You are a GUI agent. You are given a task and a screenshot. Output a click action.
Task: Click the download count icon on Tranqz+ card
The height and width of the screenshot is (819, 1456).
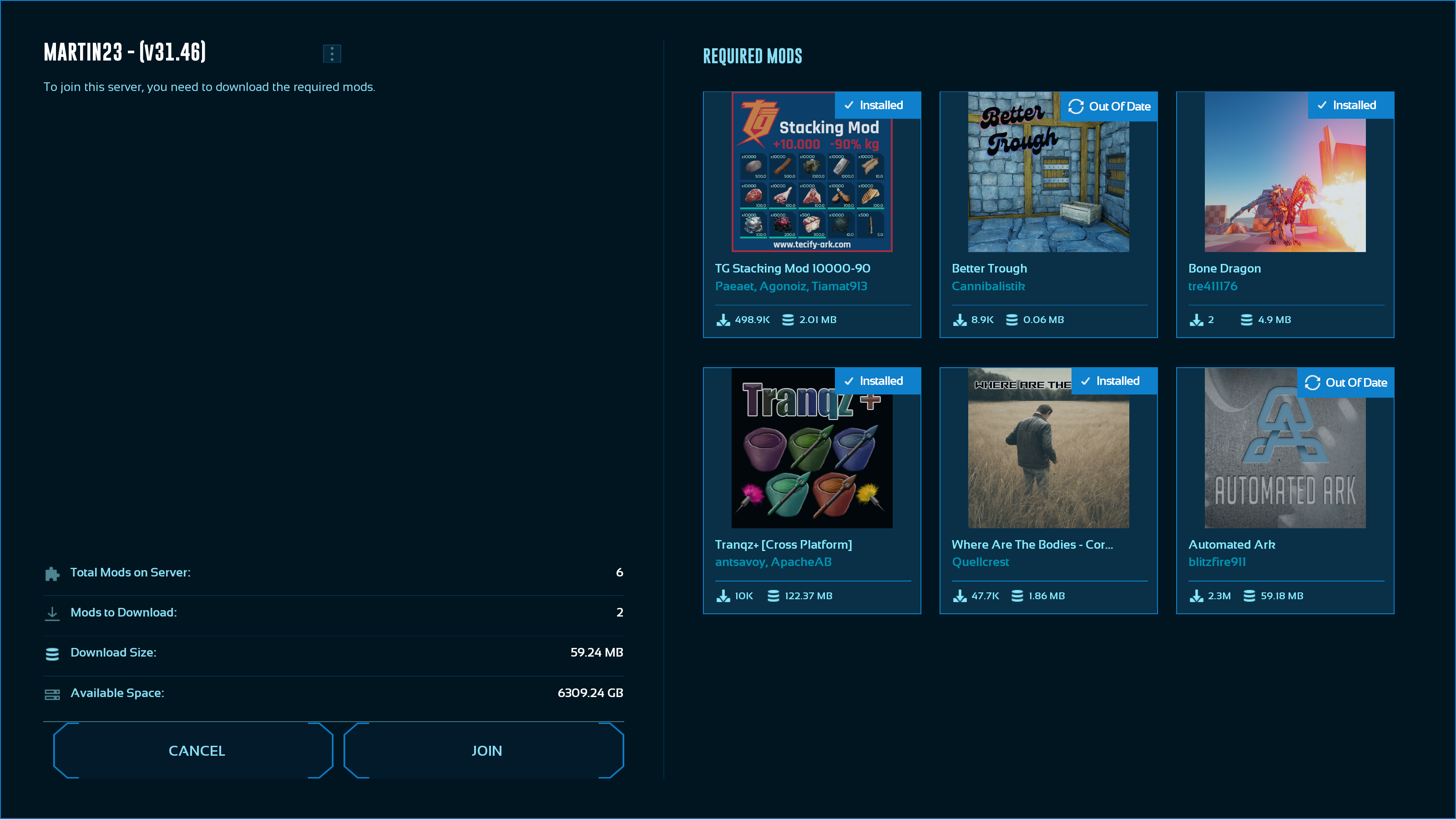tap(723, 596)
